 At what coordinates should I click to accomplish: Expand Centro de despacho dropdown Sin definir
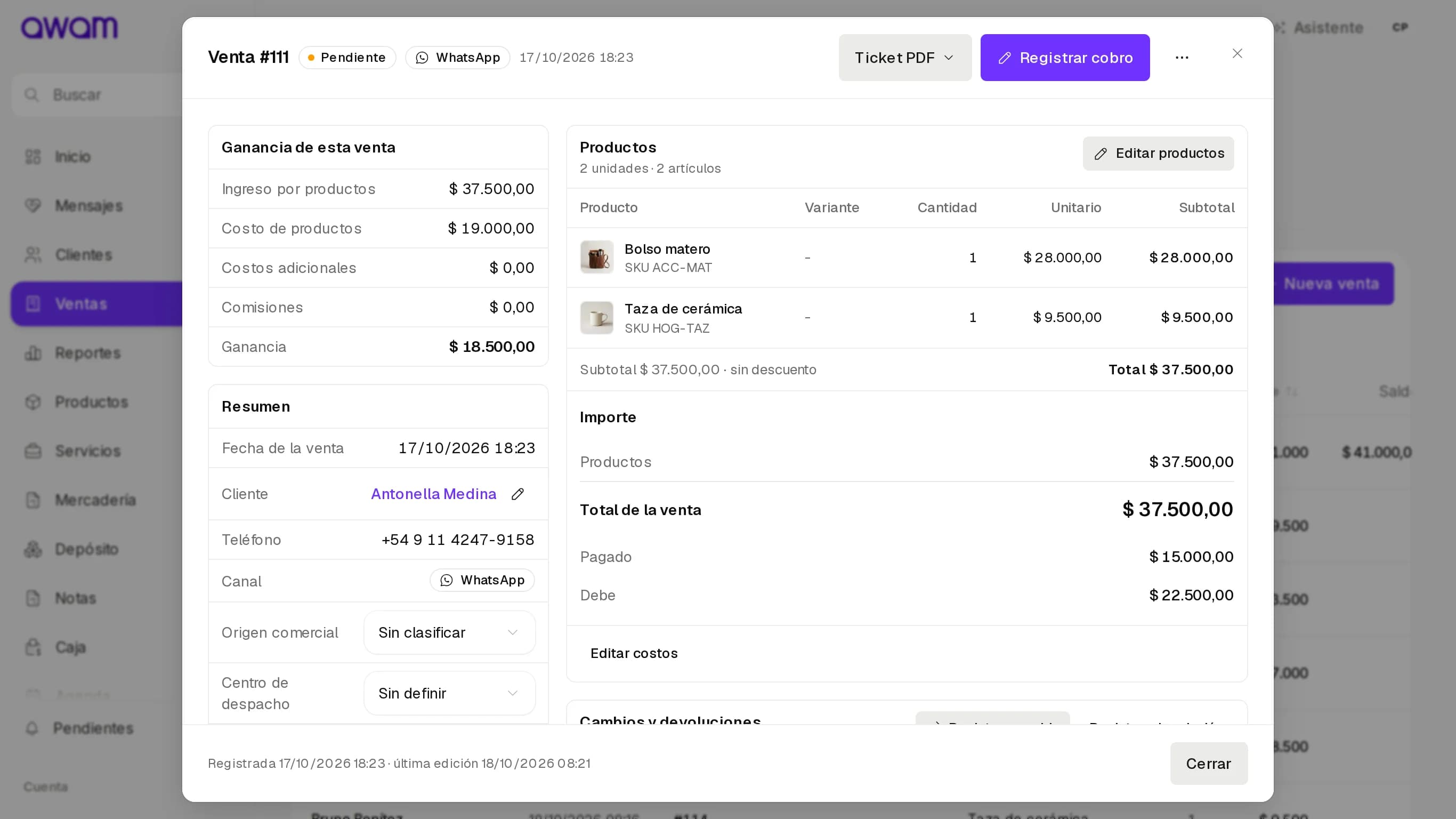click(x=449, y=694)
